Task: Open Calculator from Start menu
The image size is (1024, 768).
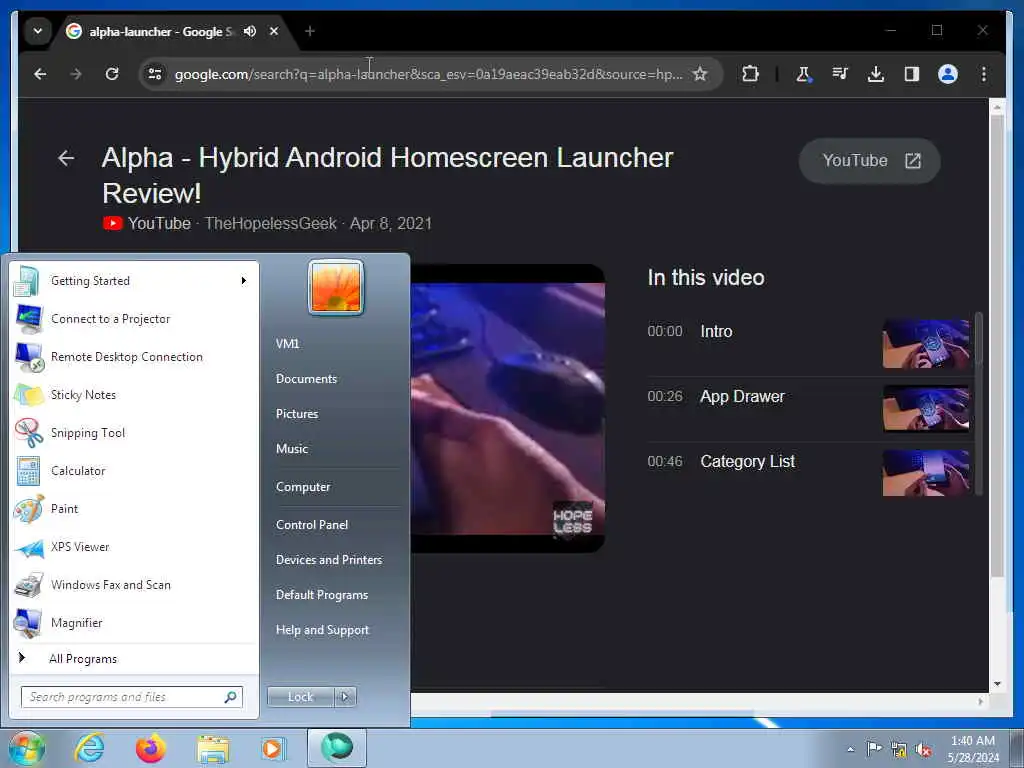Action: pyautogui.click(x=135, y=471)
